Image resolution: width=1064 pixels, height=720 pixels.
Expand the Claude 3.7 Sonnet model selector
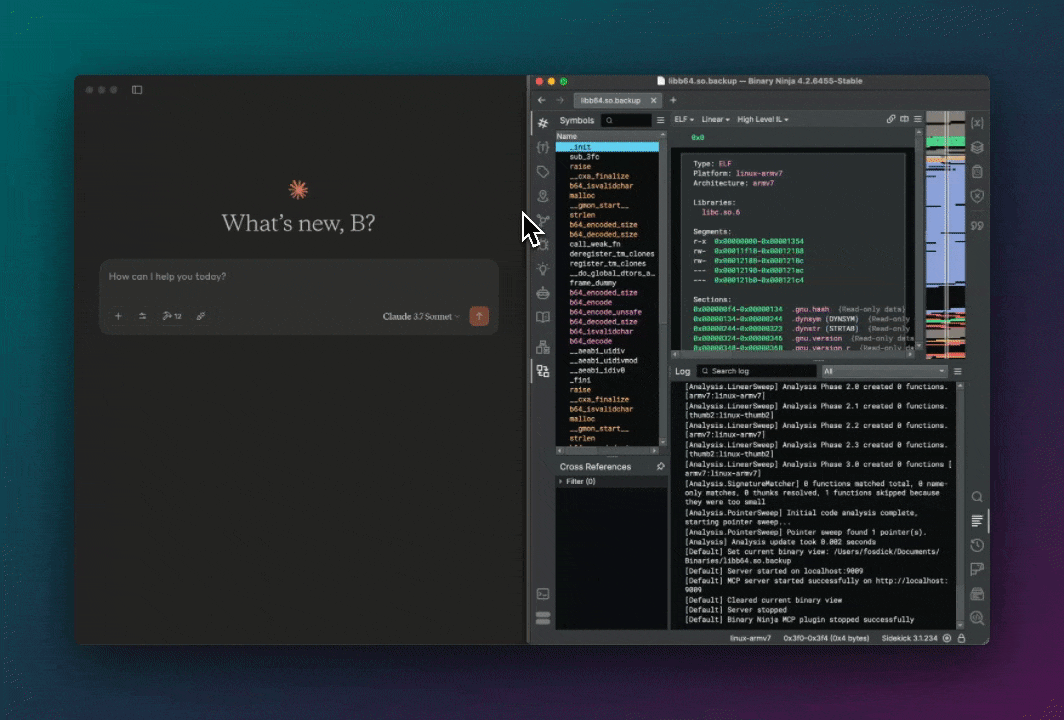tap(421, 316)
